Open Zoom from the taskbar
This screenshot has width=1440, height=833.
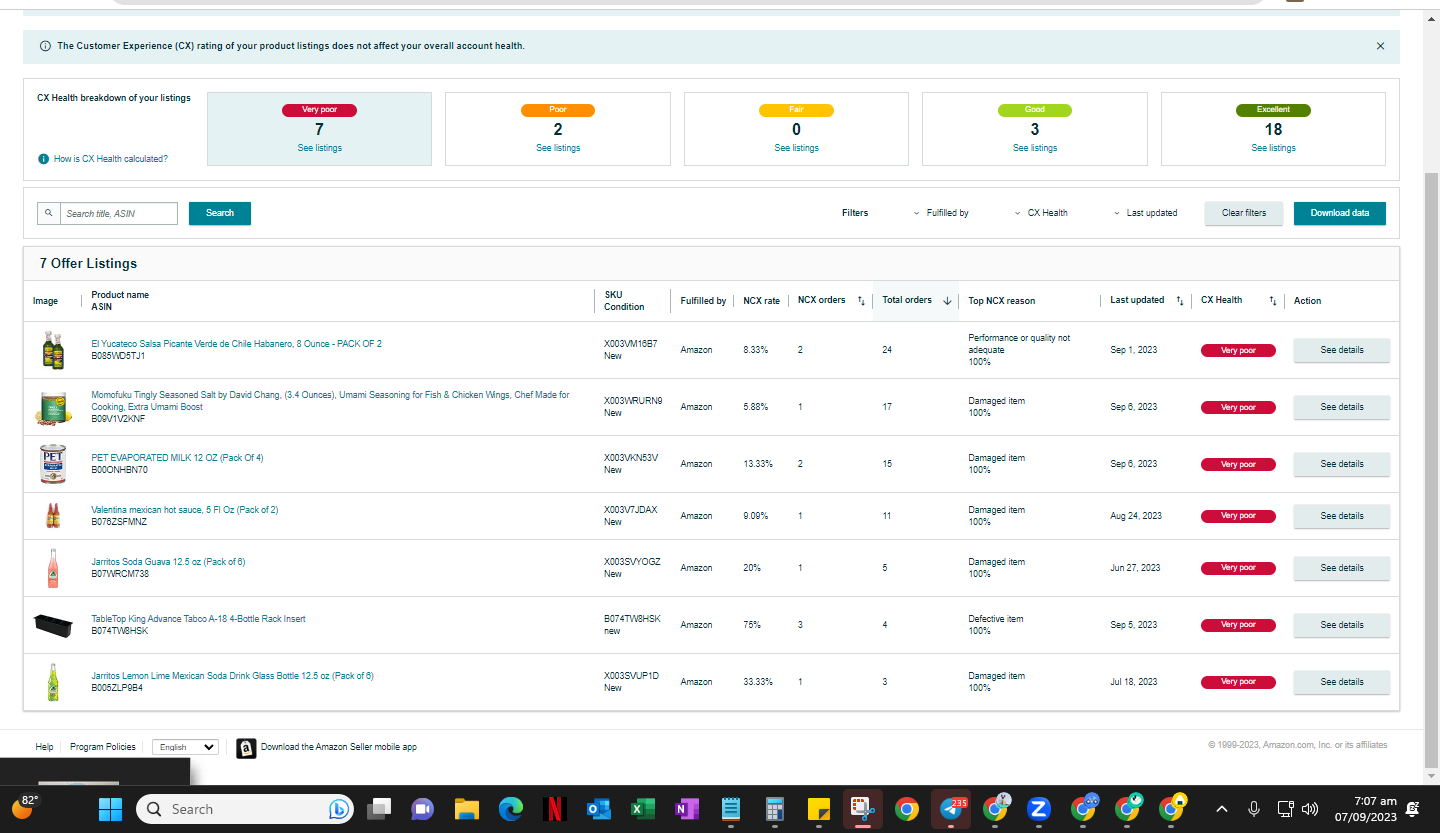pyautogui.click(x=1039, y=809)
